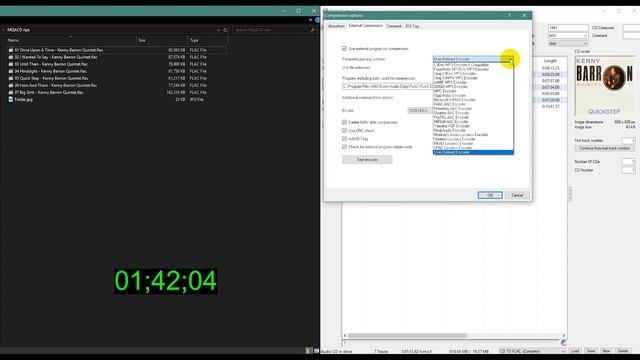640x360 pixels.
Task: Toggle 'Check for external programs return code'
Action: [344, 147]
